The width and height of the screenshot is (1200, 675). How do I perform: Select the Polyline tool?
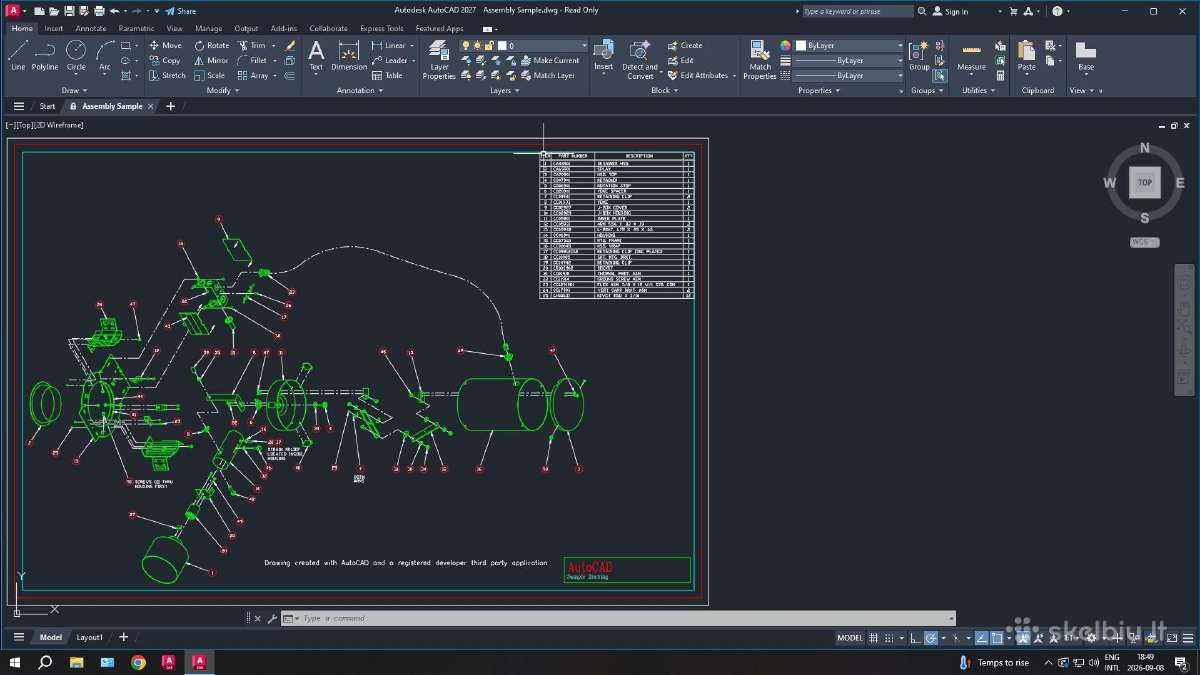pos(45,56)
